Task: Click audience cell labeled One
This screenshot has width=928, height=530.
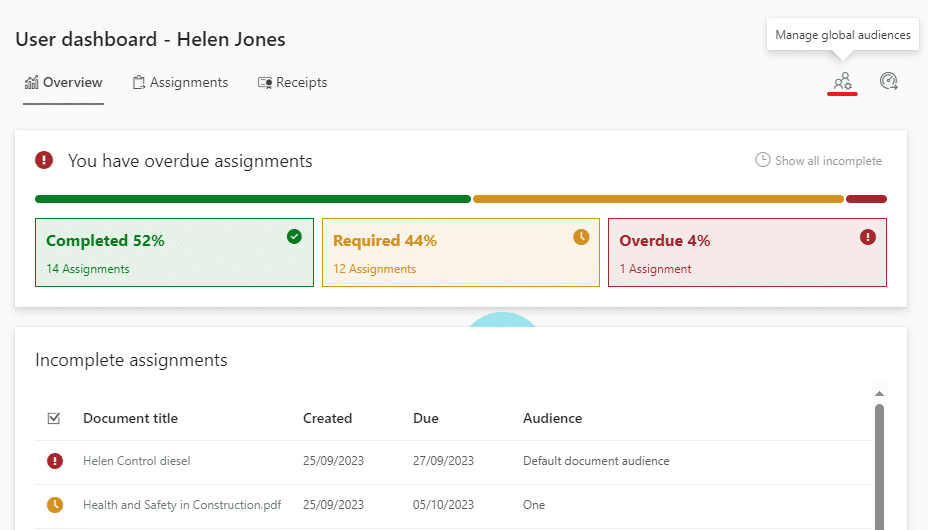Action: 534,505
